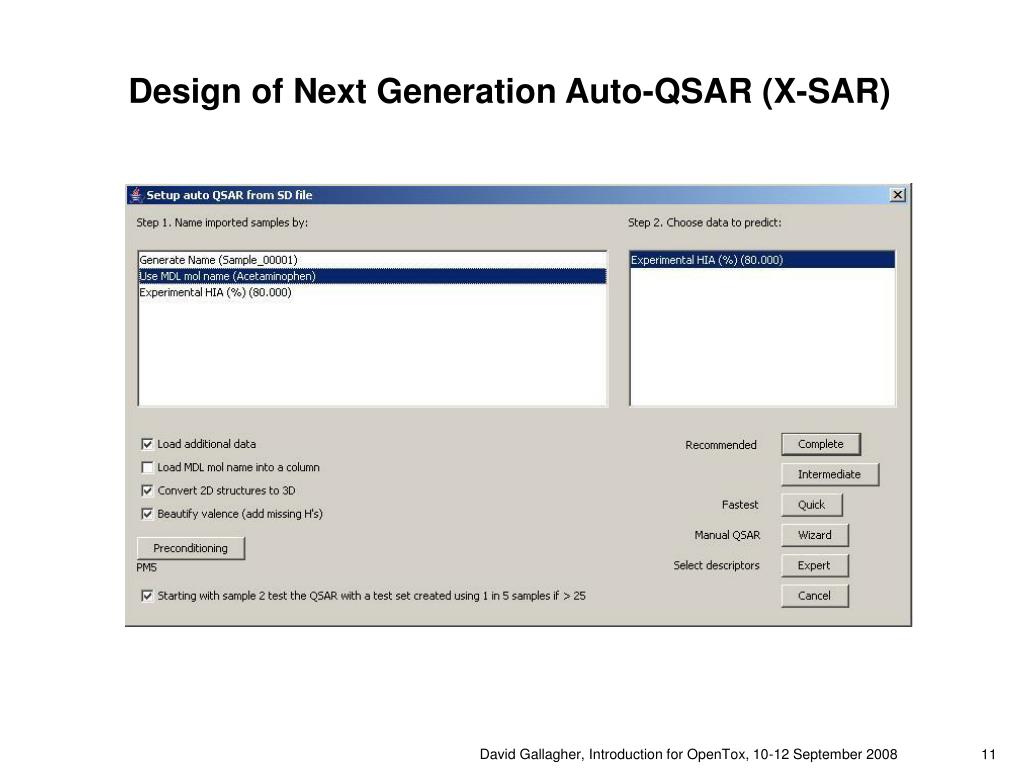This screenshot has width=1024, height=768.
Task: Click the PM5 label under Preconditioning
Action: click(x=146, y=568)
